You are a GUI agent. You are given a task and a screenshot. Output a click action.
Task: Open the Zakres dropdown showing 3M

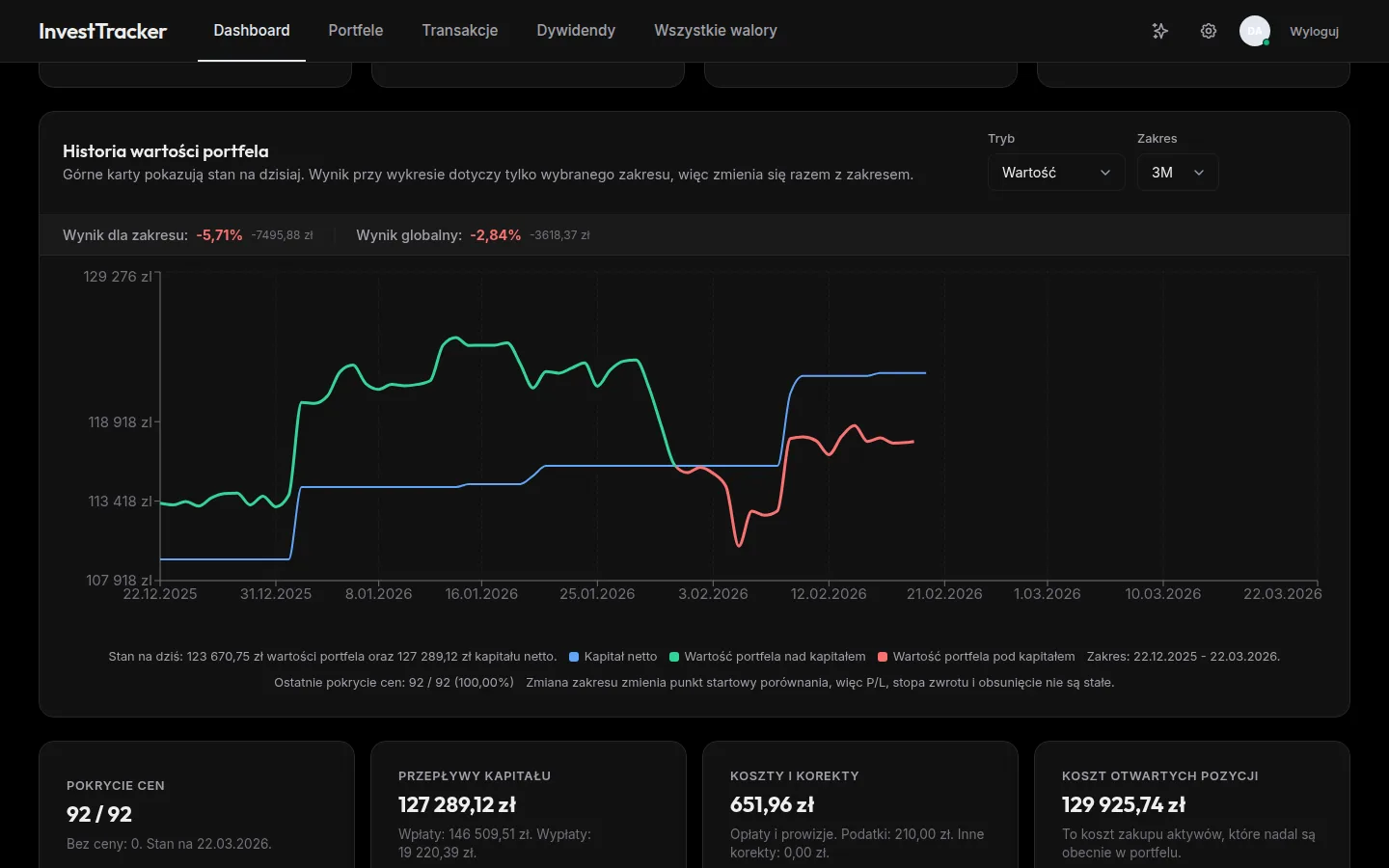click(1178, 172)
